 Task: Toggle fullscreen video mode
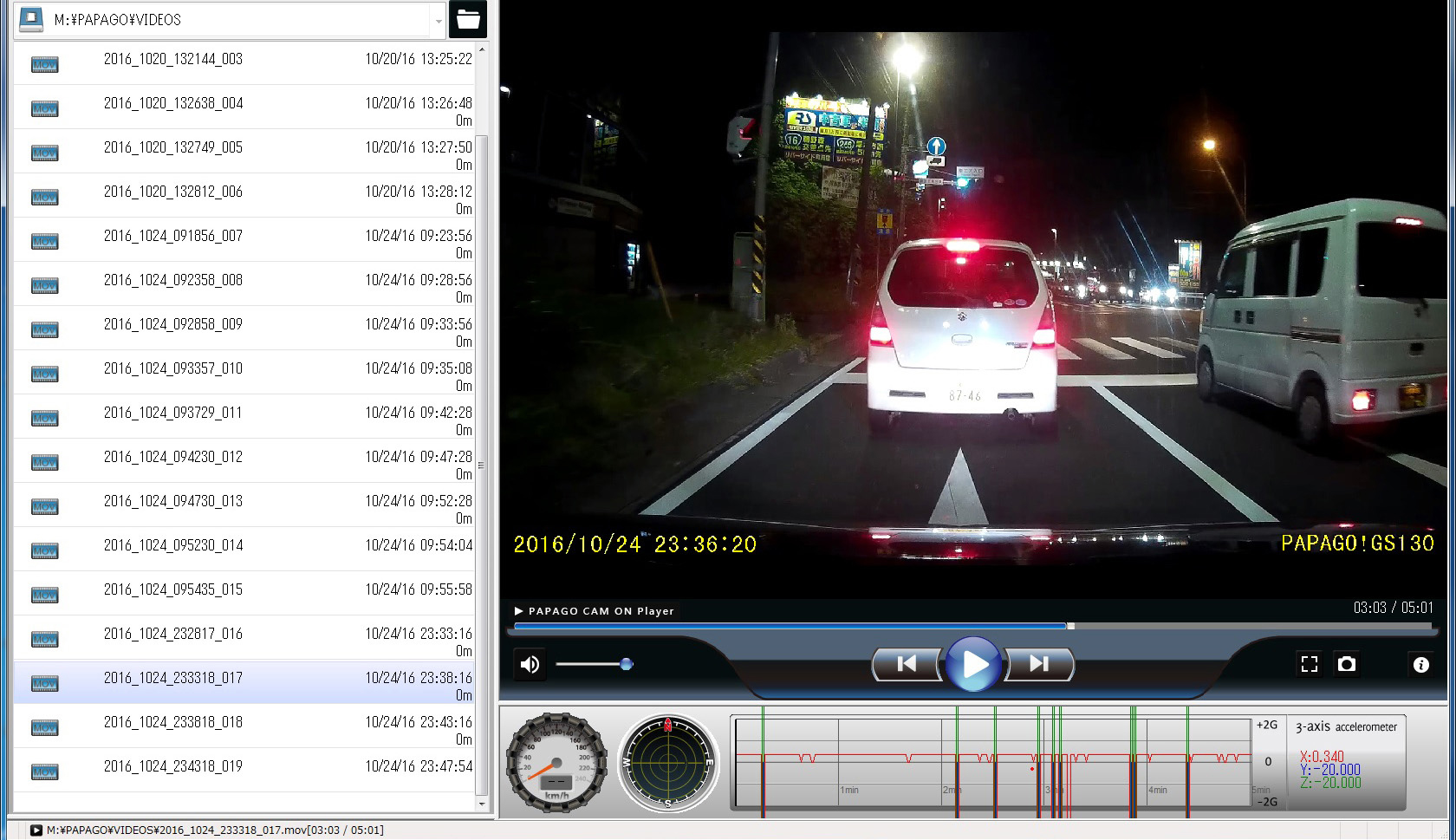(1309, 664)
